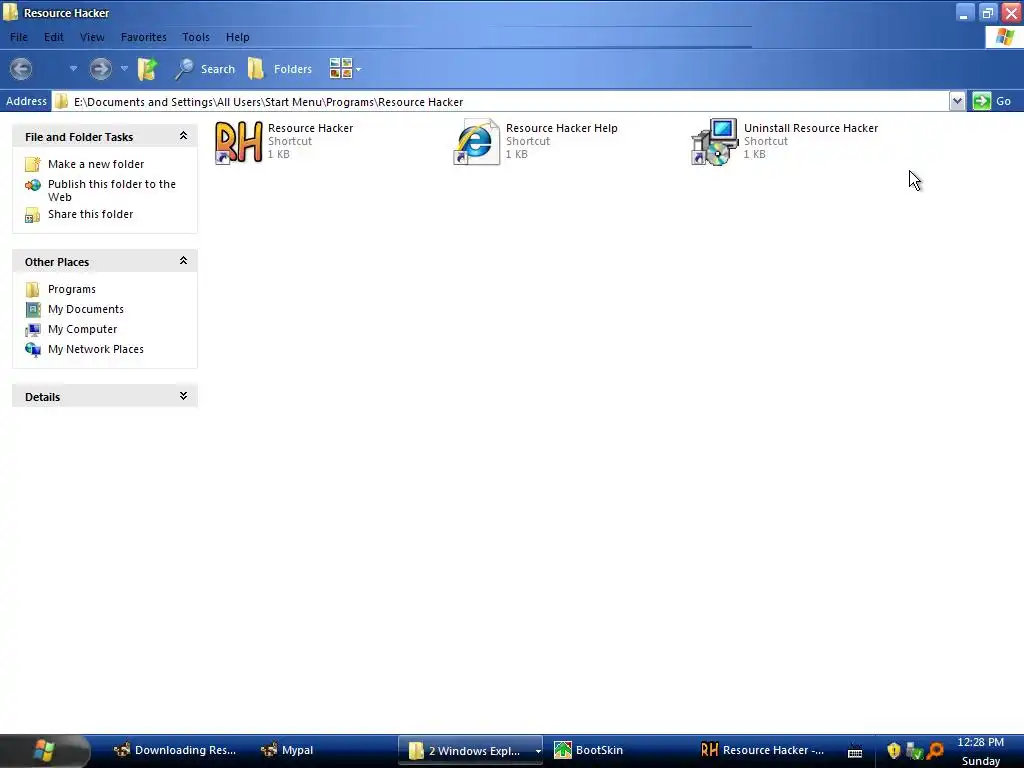Open the Search pane
This screenshot has height=768, width=1024.
204,69
